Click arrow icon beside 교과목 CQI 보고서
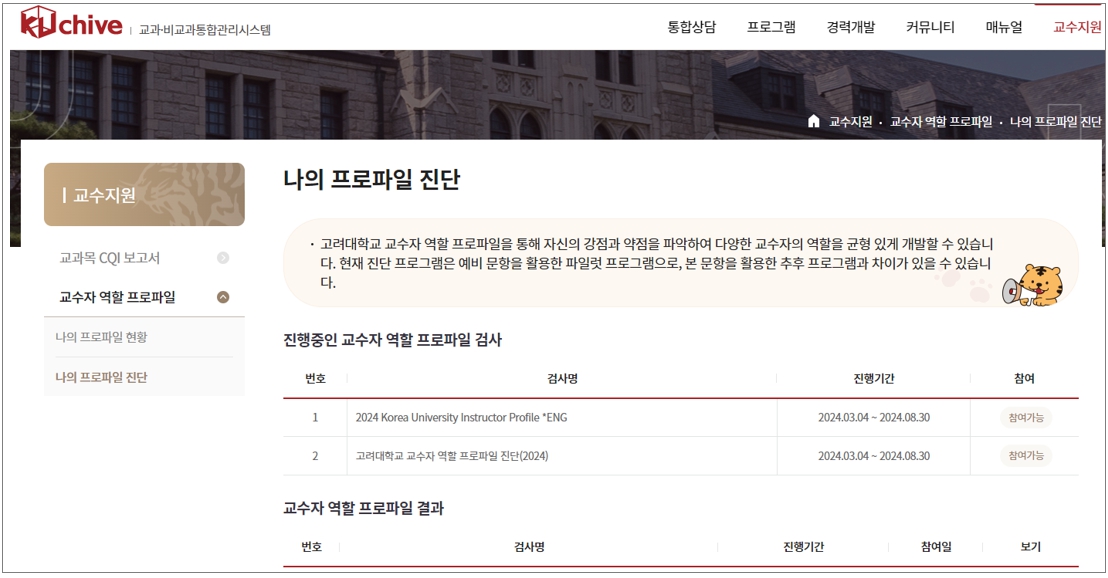The width and height of the screenshot is (1108, 578). click(x=223, y=258)
